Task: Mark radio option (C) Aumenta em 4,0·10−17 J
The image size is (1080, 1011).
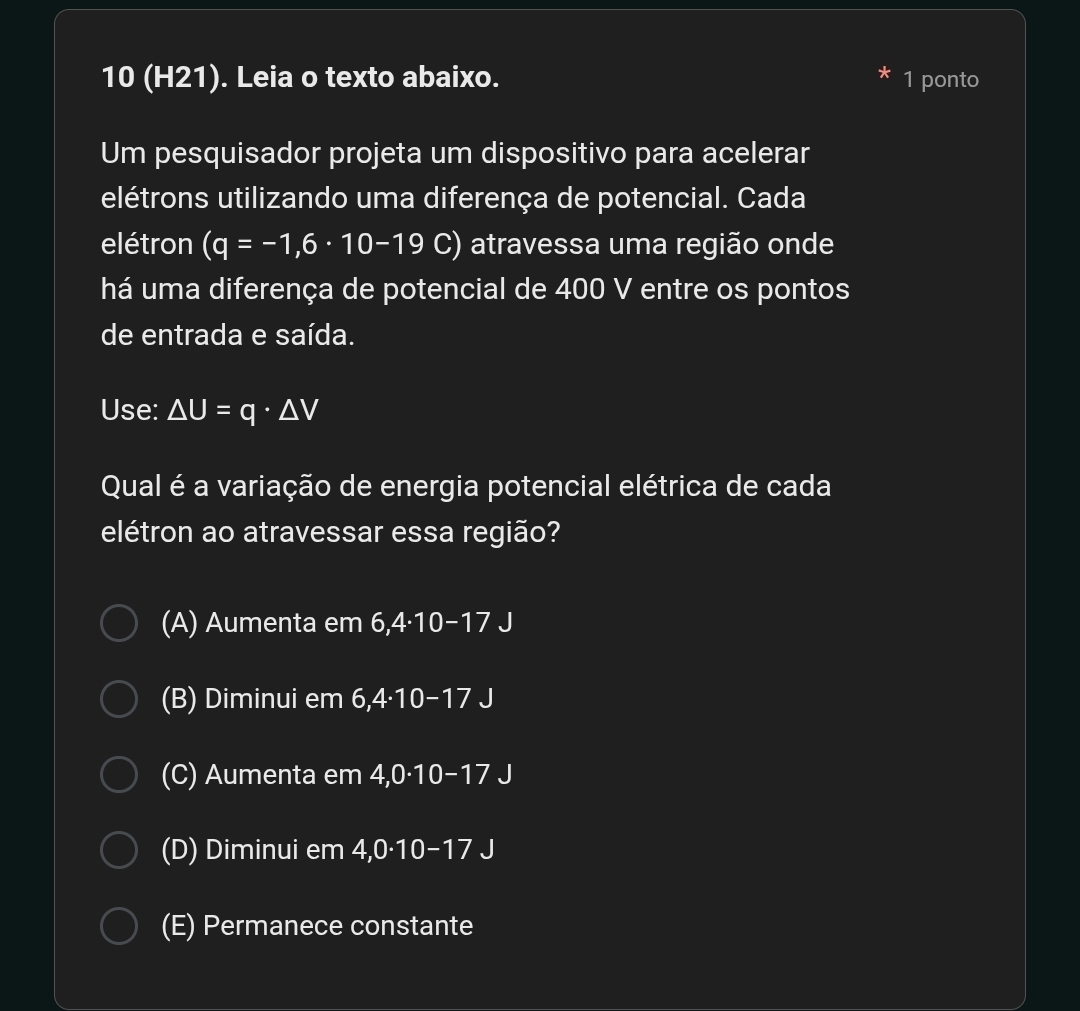Action: coord(119,774)
